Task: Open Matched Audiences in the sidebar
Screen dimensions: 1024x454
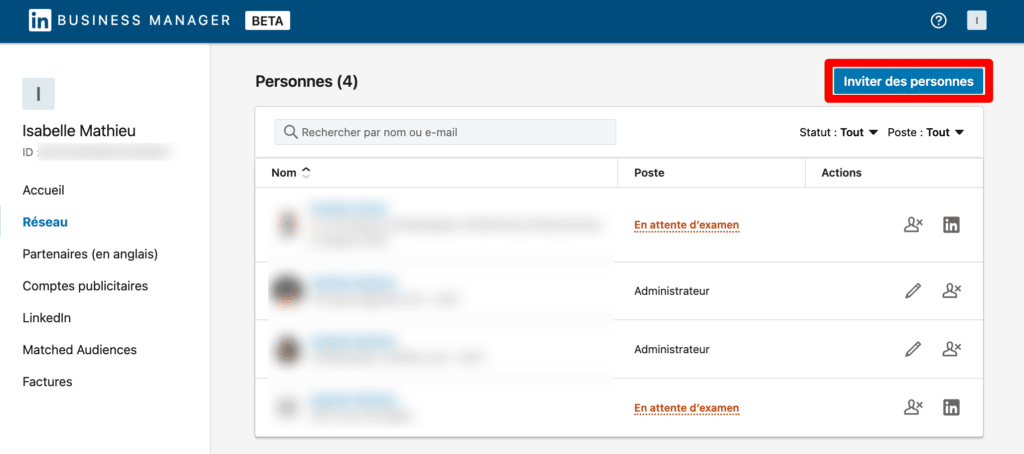Action: point(80,350)
